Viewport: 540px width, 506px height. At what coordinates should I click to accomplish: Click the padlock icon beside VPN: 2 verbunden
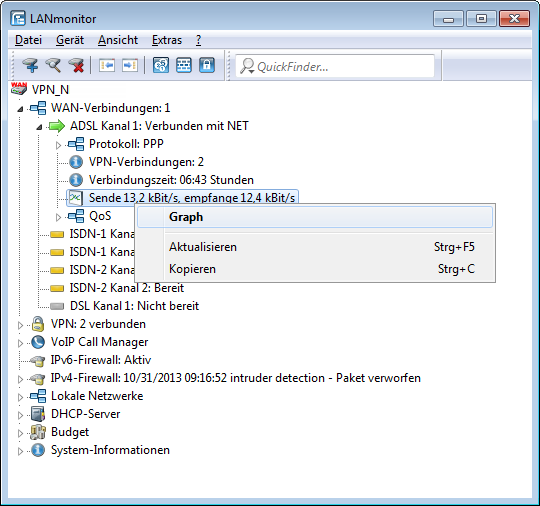(38, 324)
